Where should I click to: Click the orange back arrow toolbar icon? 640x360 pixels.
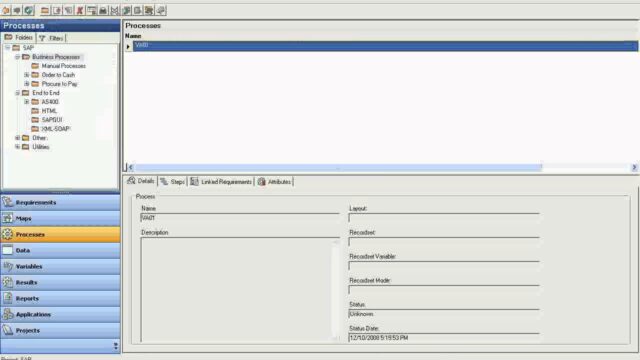click(x=6, y=10)
